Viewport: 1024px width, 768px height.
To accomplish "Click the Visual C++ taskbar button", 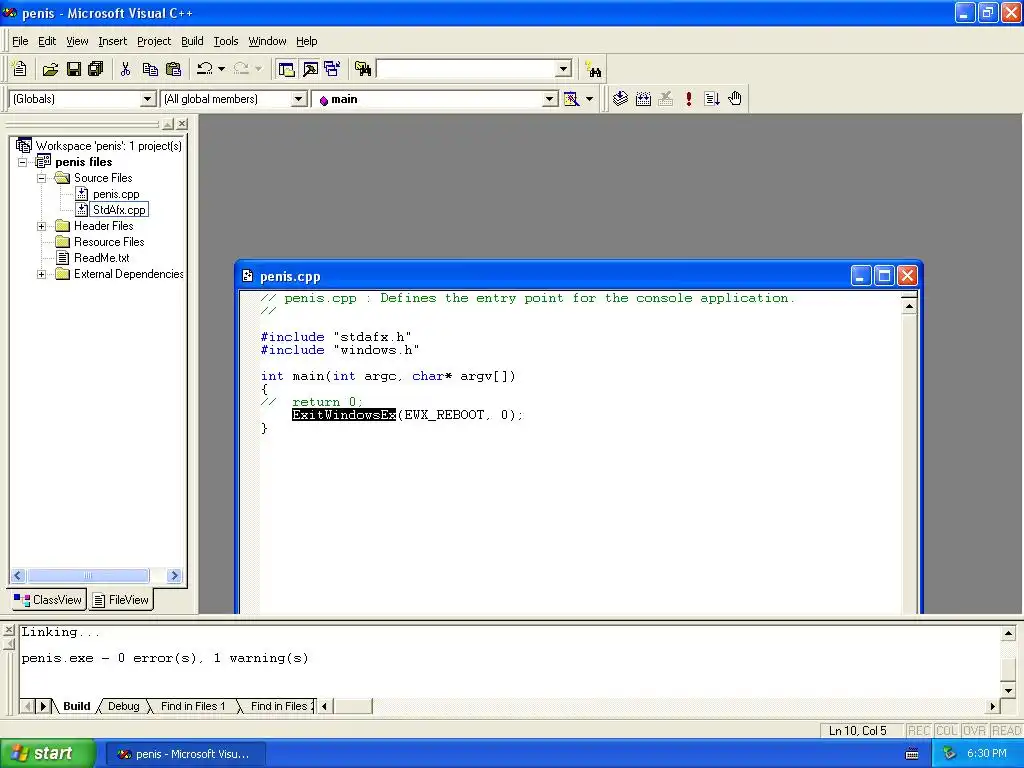I will pos(185,754).
